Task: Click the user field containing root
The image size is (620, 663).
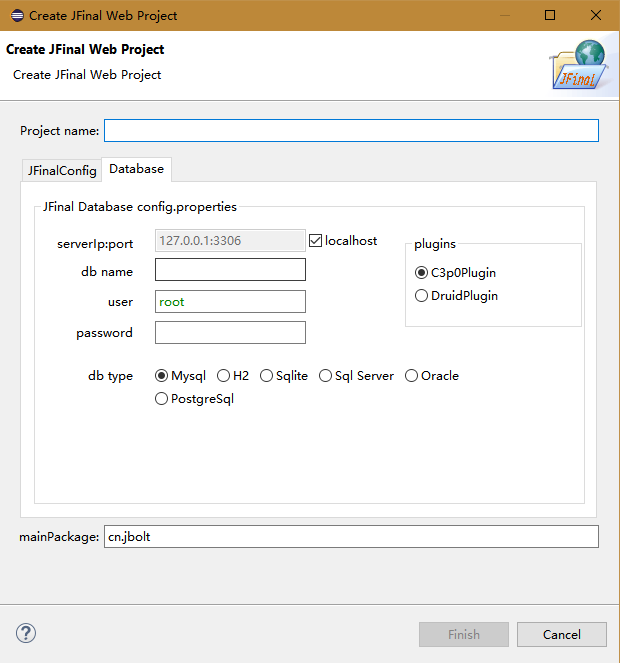Action: pyautogui.click(x=230, y=301)
